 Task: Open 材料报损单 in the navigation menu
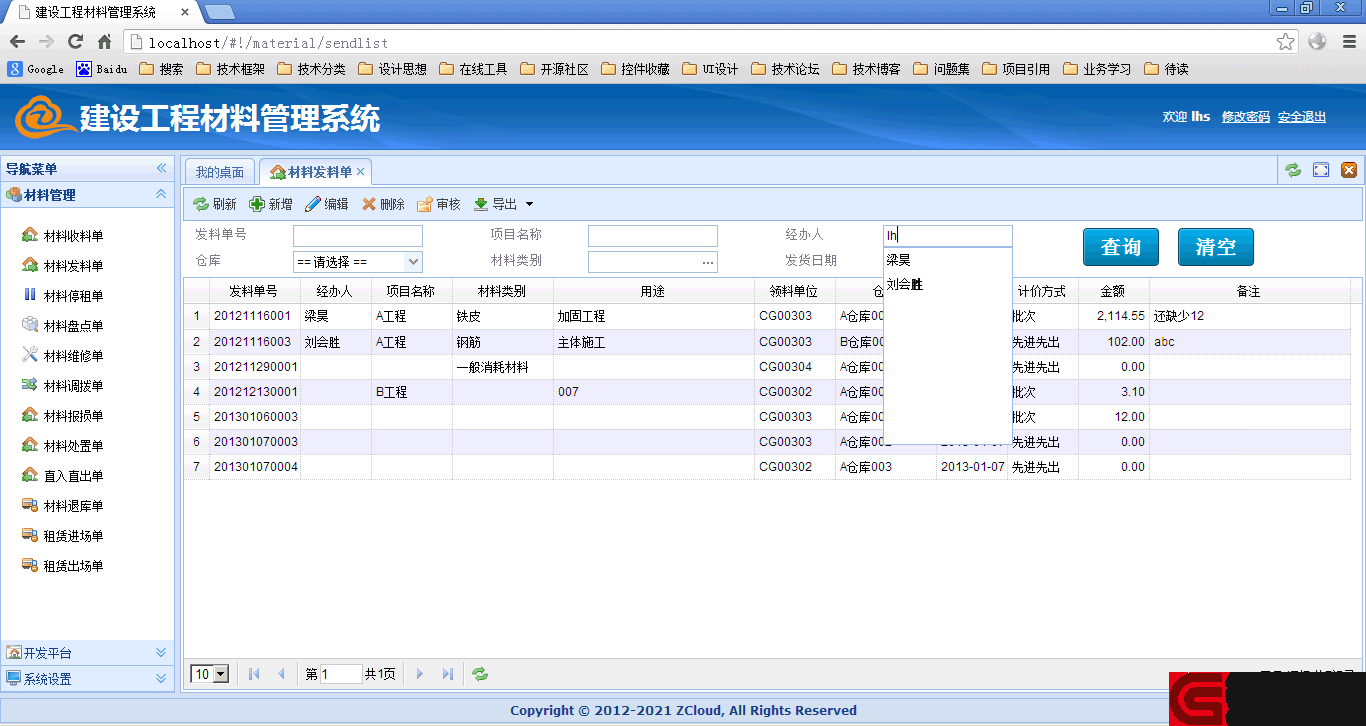click(62, 416)
